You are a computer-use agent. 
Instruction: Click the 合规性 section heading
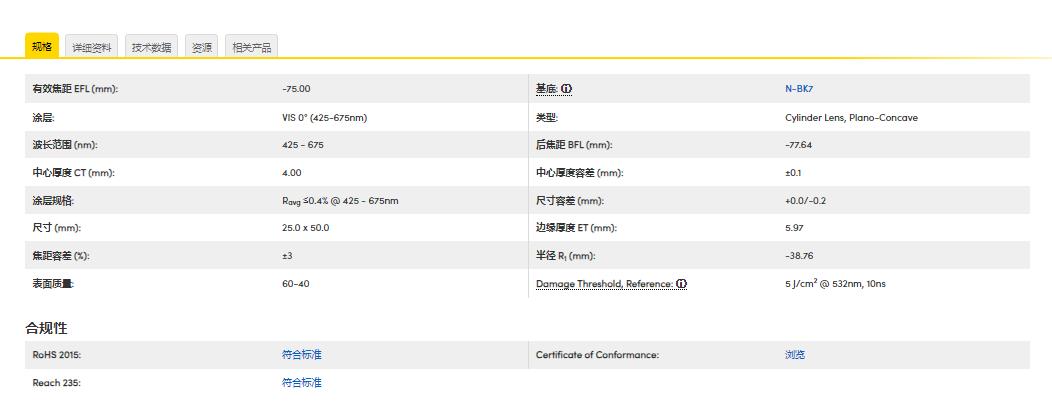[x=46, y=328]
